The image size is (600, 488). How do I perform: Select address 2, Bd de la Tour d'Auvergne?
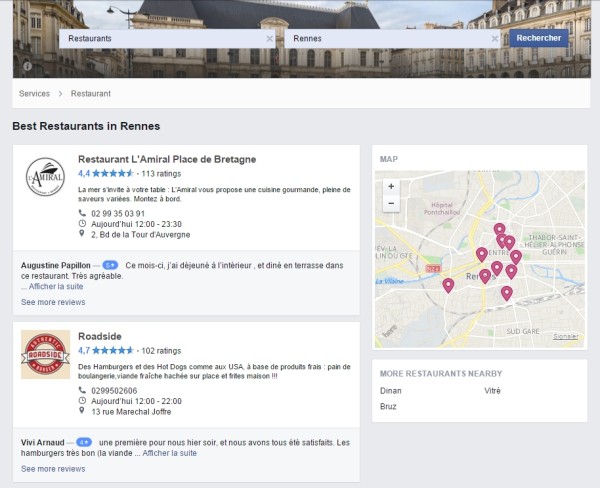point(140,235)
